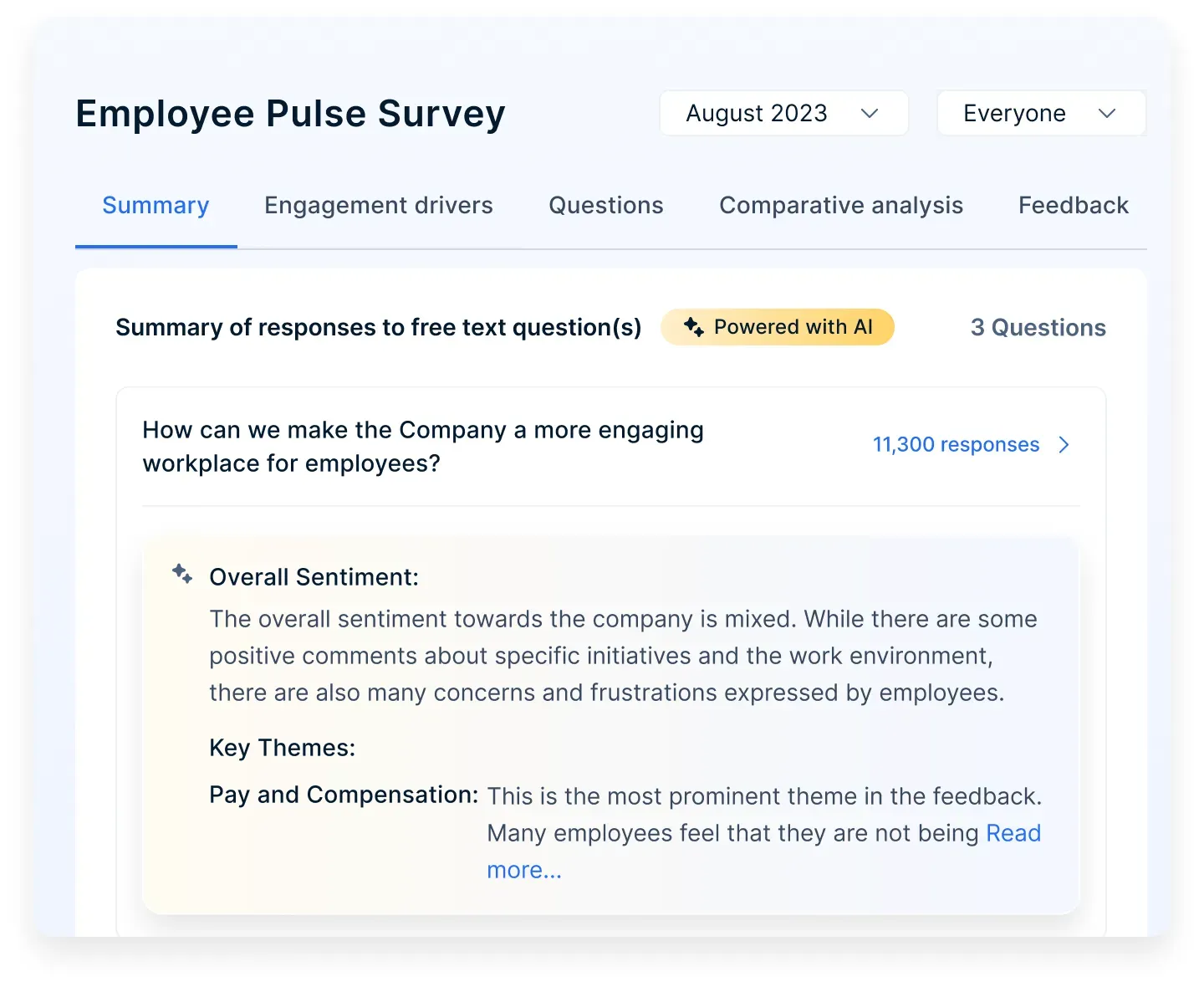Click the 3 Questions label

[x=1038, y=327]
